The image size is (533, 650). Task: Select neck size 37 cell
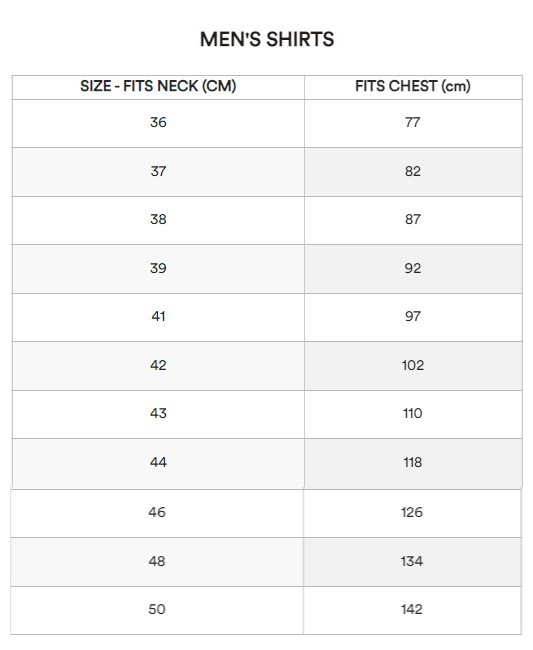pyautogui.click(x=158, y=172)
